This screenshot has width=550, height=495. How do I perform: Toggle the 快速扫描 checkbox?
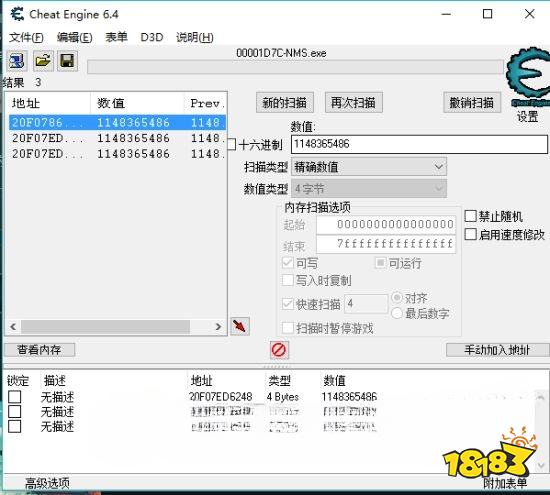pos(288,304)
